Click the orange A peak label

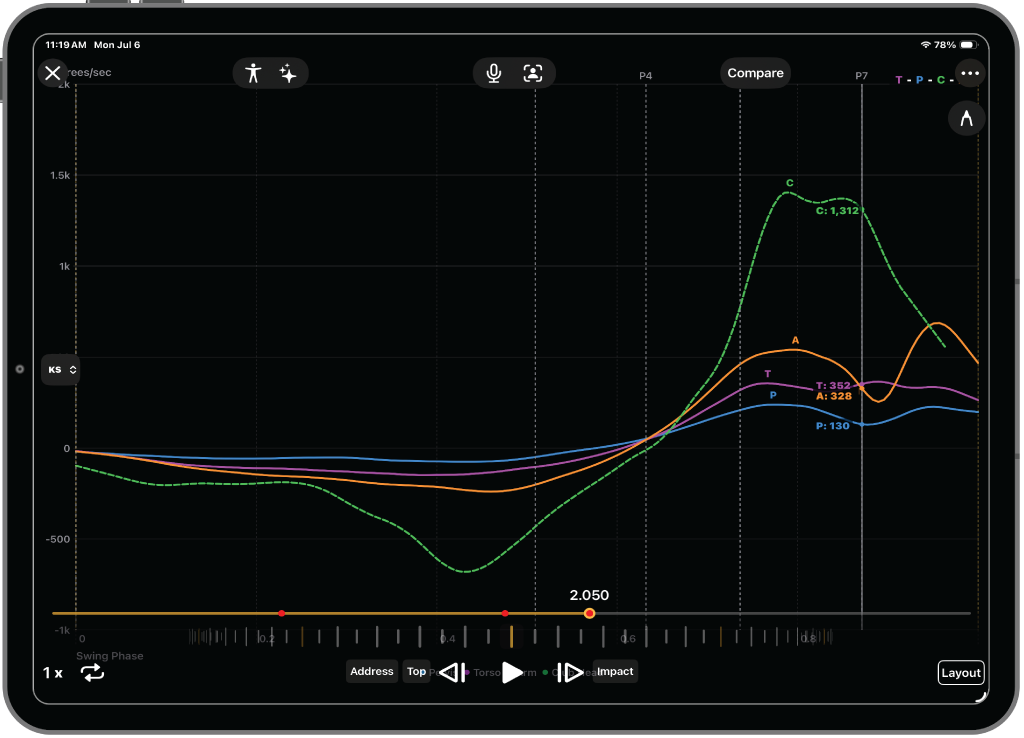tap(795, 340)
